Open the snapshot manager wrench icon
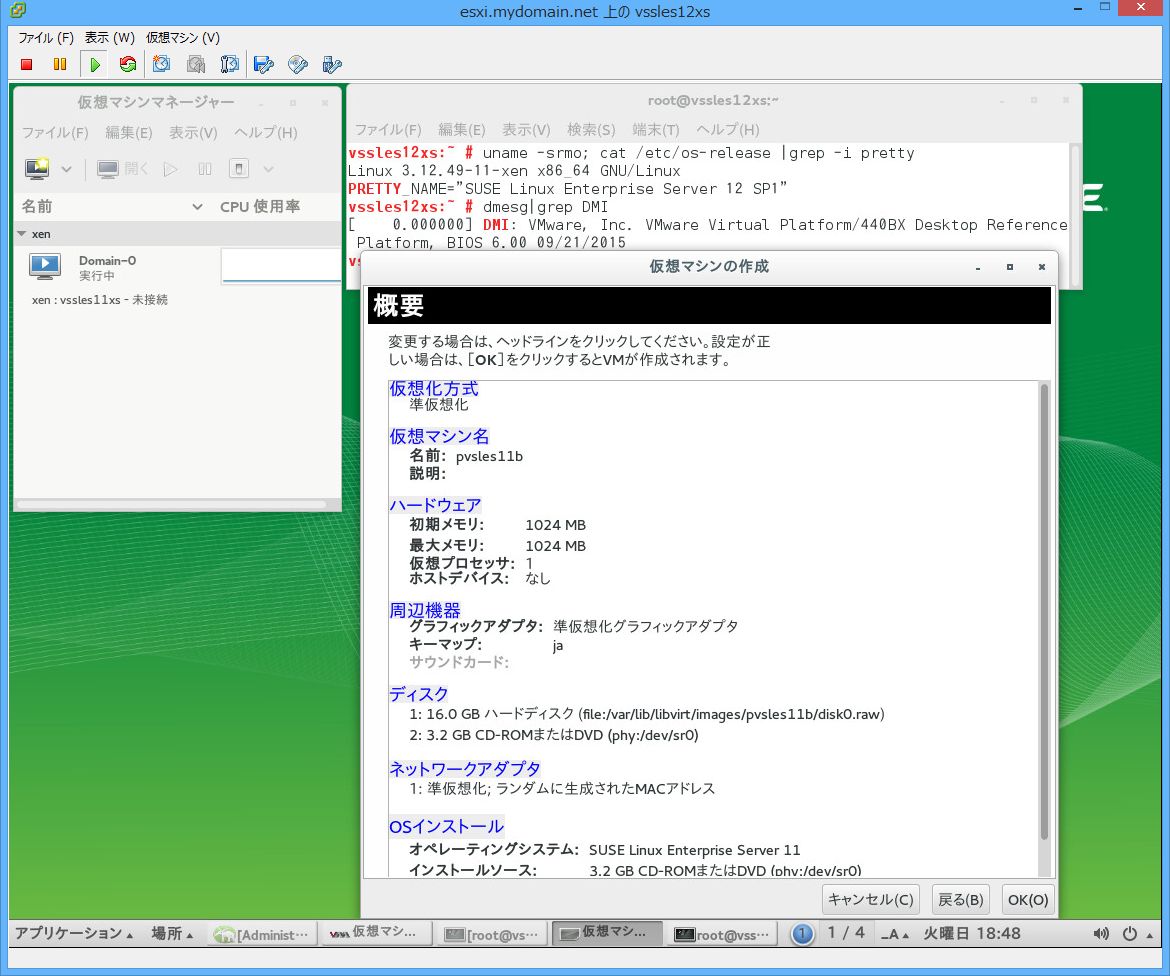Image resolution: width=1170 pixels, height=976 pixels. 230,65
